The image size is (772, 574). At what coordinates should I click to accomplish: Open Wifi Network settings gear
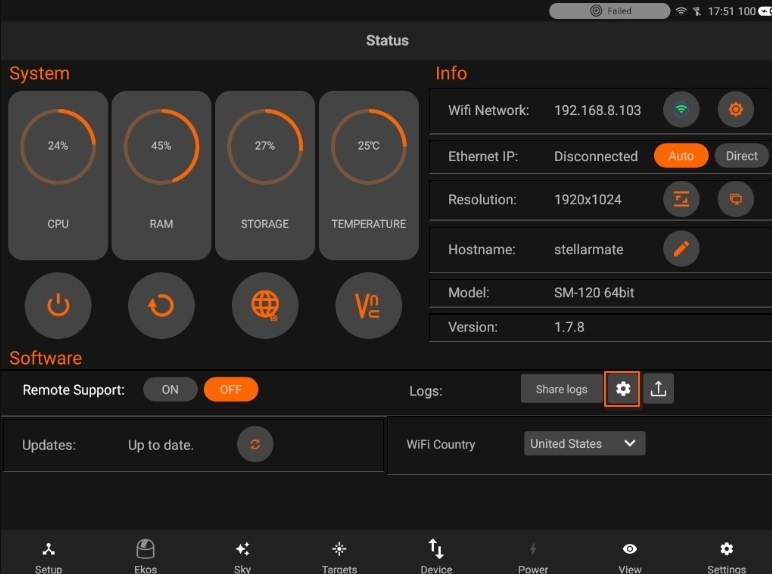point(736,109)
